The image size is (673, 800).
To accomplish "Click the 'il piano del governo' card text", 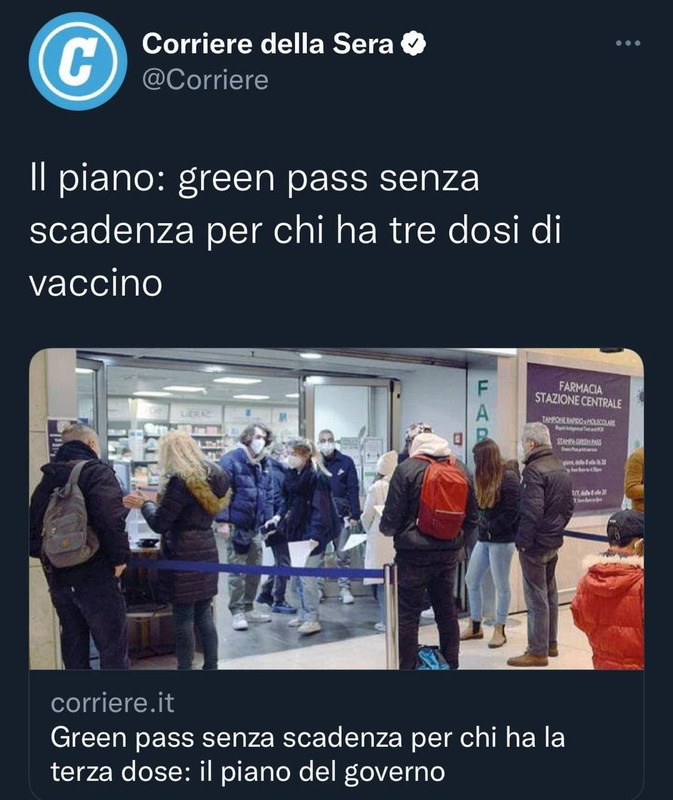I will 322,772.
